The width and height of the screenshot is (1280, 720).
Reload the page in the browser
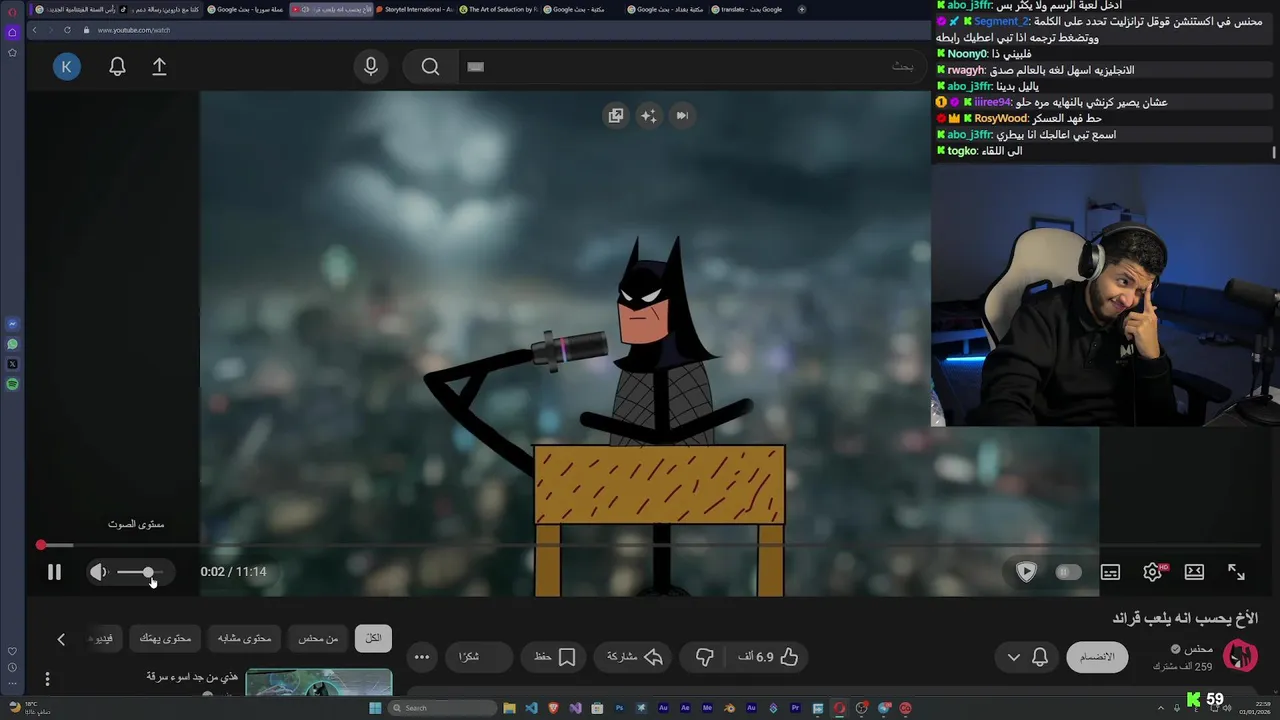(x=67, y=30)
